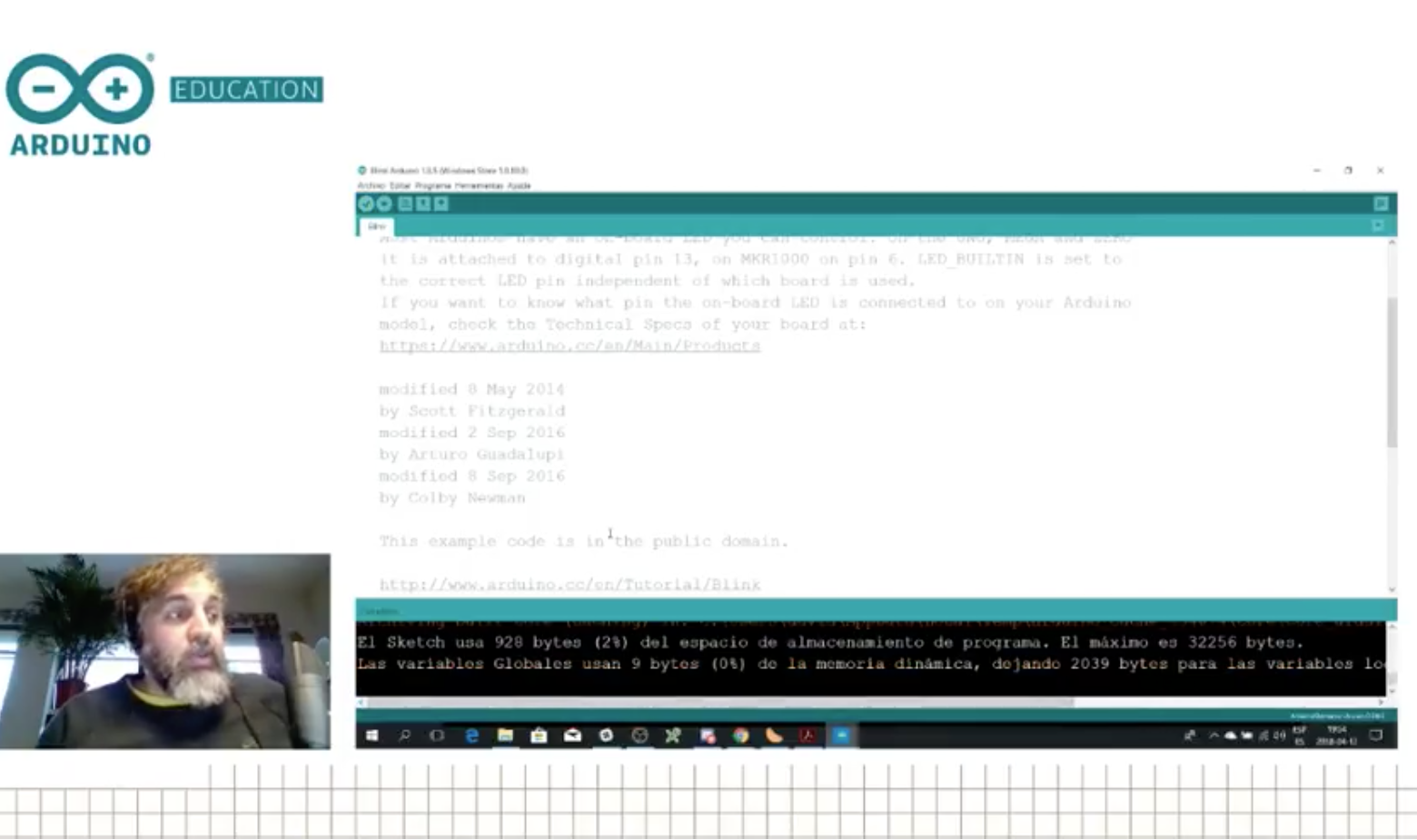Select the Blink sketch tab
Image resolution: width=1417 pixels, height=840 pixels.
pos(377,226)
